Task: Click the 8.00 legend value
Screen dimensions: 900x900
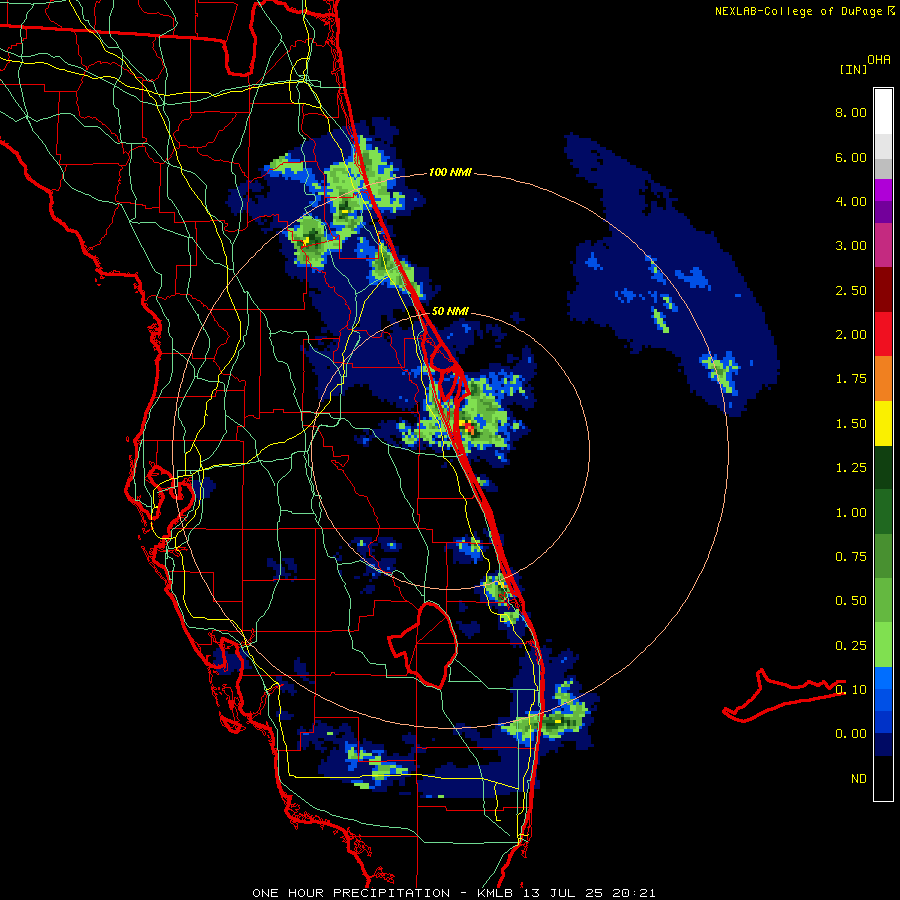Action: 851,112
